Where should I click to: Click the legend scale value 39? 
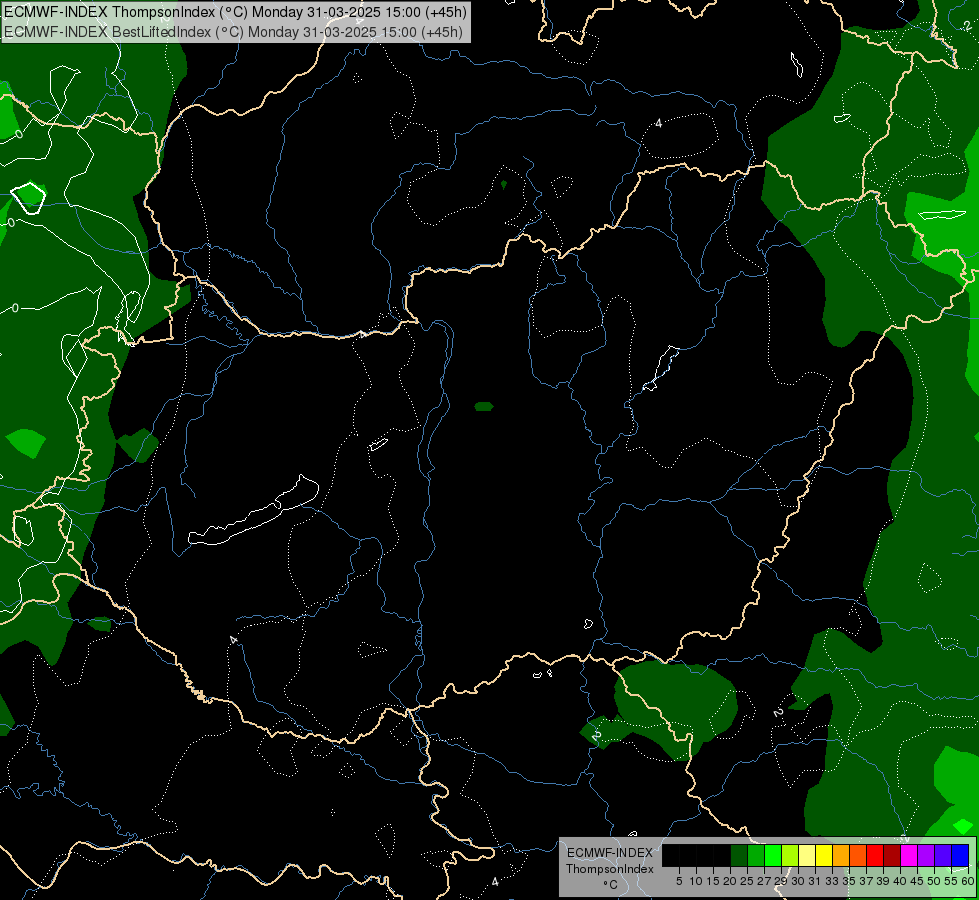[883, 881]
